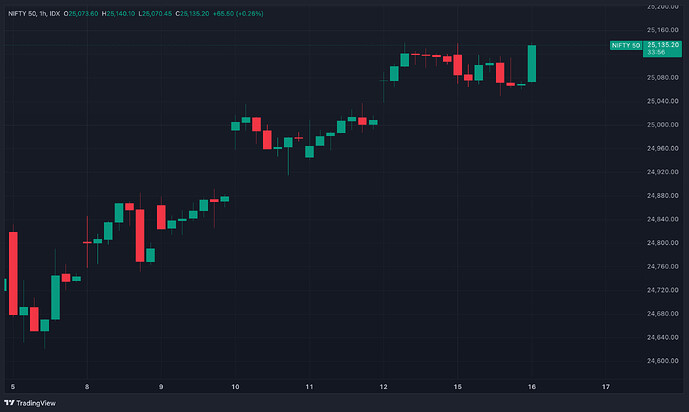Click the 25,135.20 current price tag
The width and height of the screenshot is (689, 412).
coord(661,44)
